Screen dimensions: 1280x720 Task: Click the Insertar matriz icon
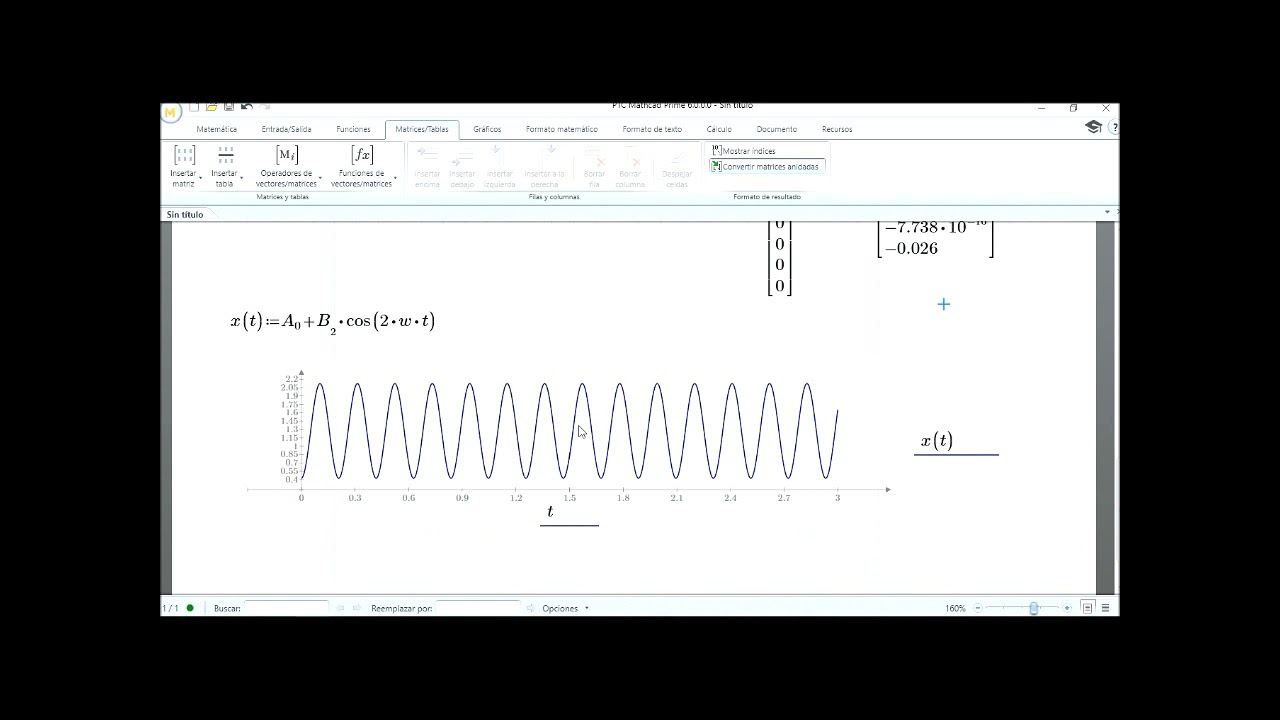pyautogui.click(x=184, y=155)
